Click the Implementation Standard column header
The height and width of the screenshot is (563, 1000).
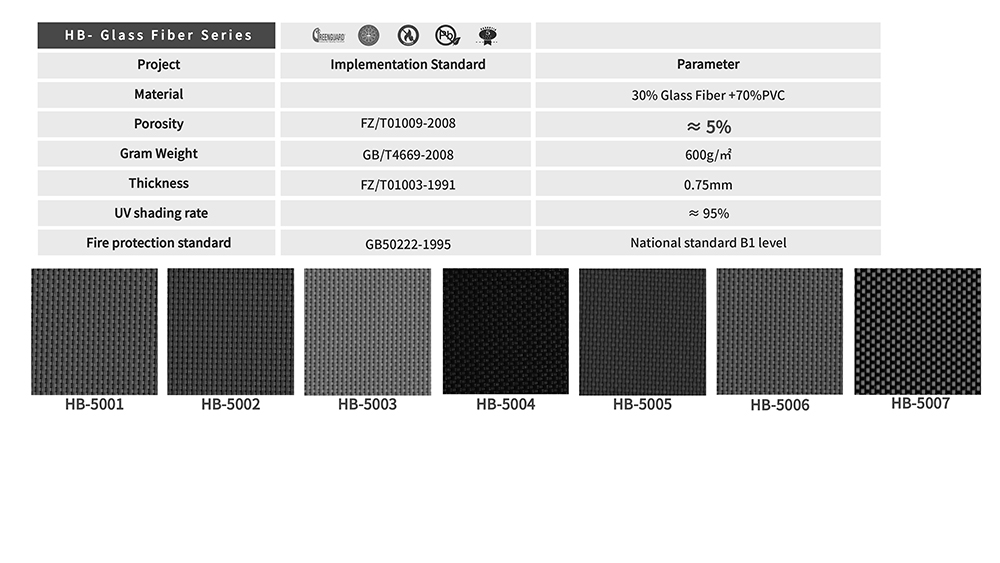click(x=407, y=65)
